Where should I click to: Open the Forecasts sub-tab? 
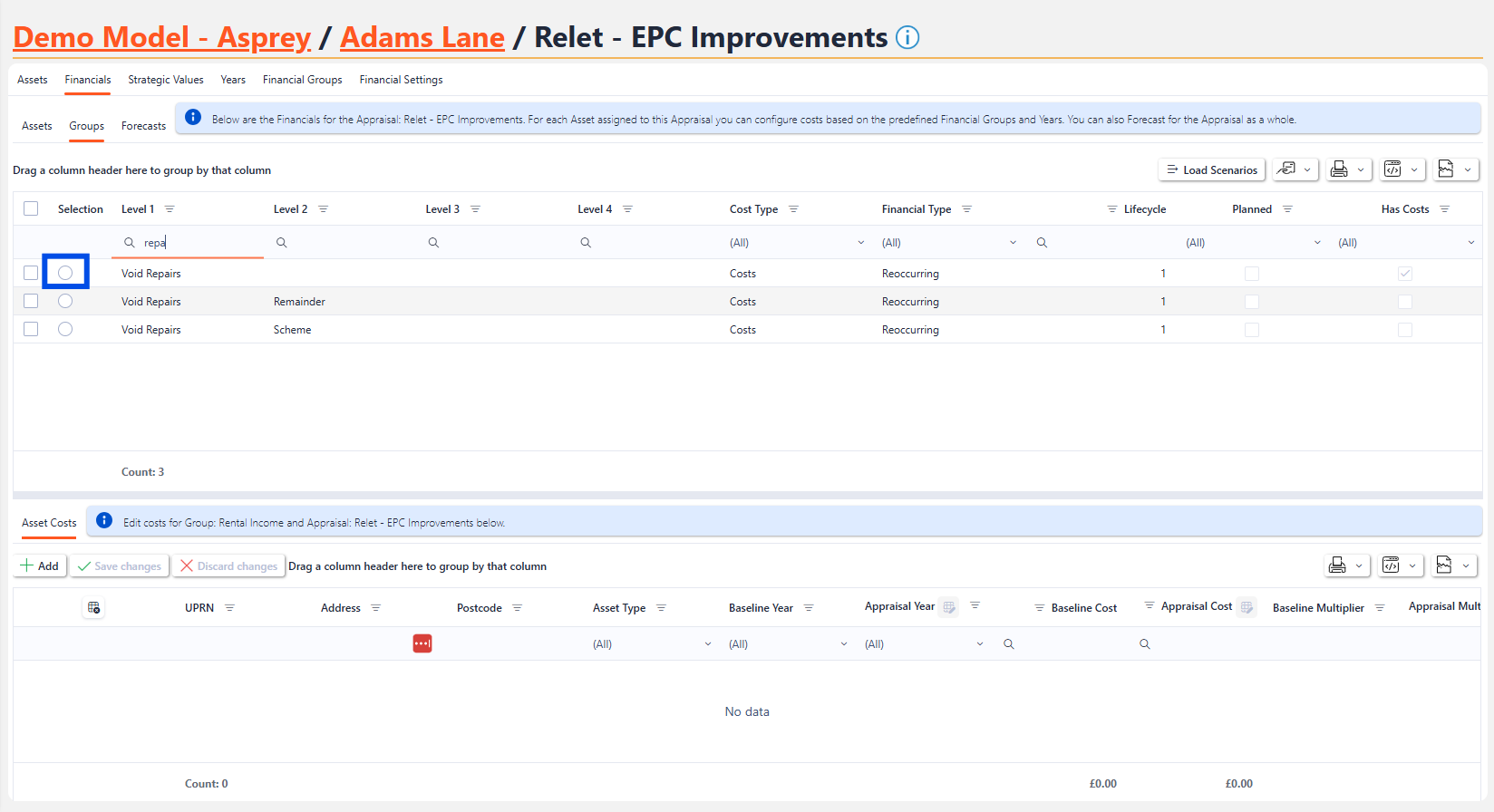[x=143, y=126]
